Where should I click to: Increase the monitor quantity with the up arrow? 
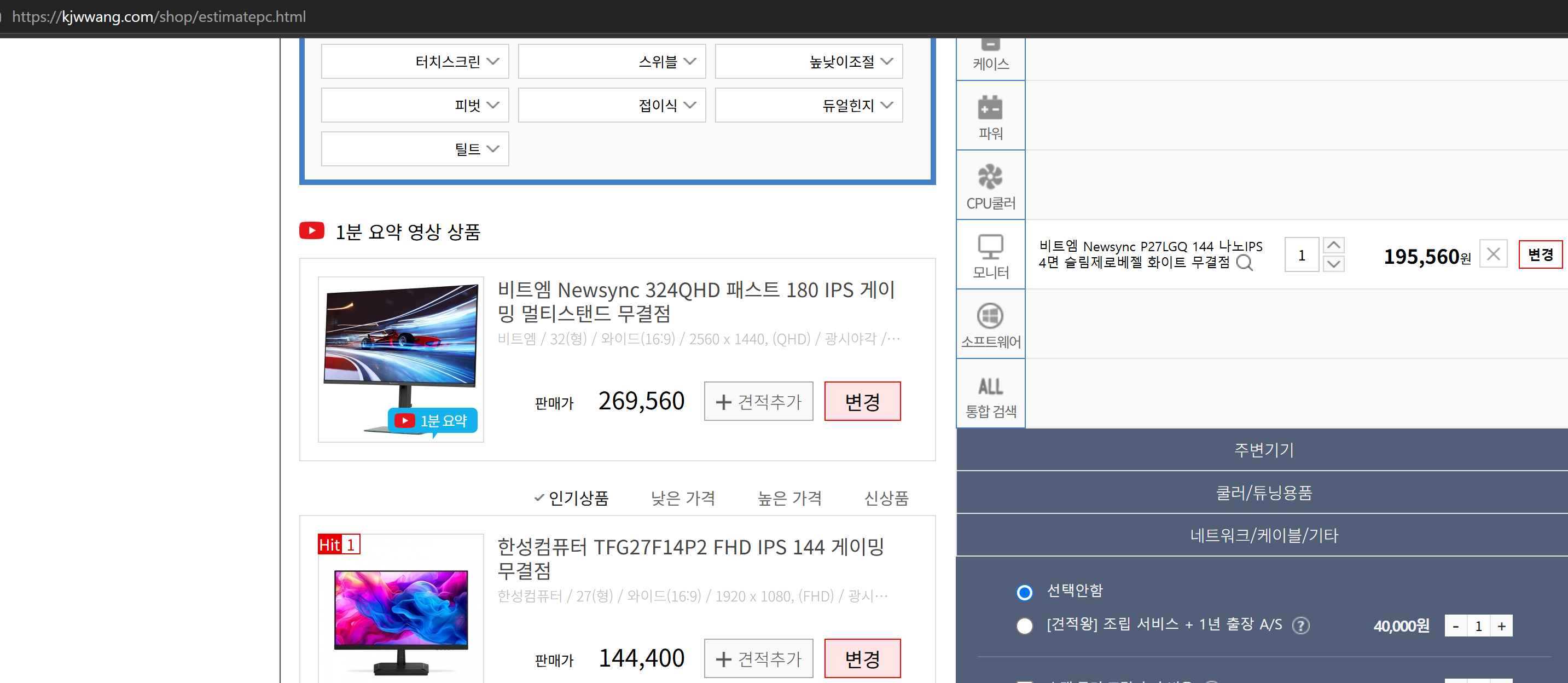pos(1333,245)
